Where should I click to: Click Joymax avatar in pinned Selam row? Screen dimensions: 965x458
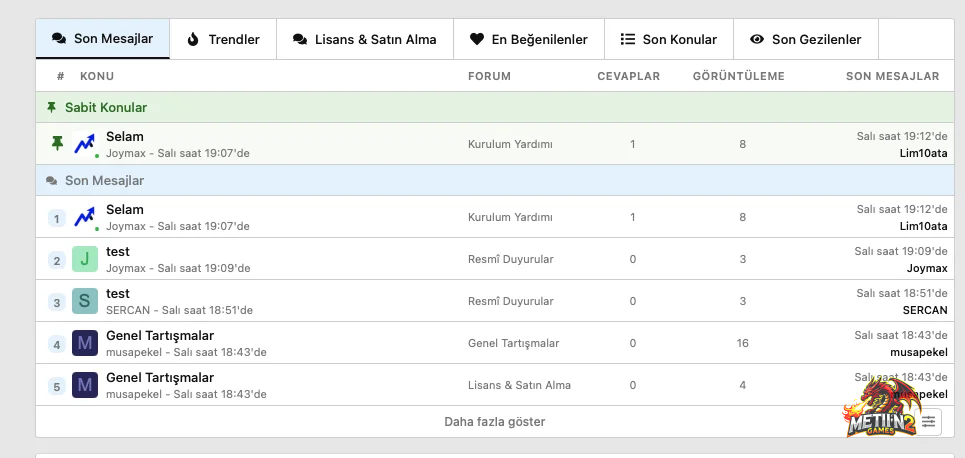click(85, 143)
